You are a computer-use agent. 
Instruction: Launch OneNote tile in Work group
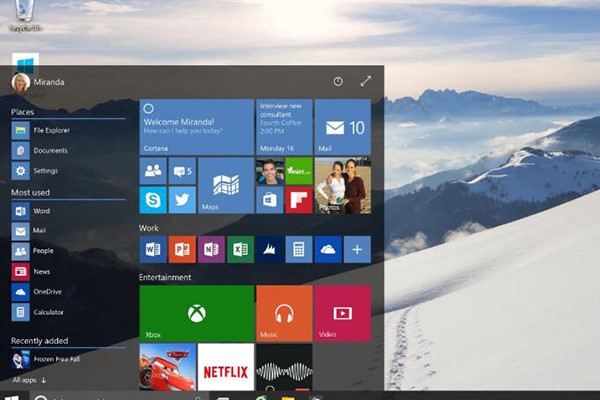click(x=212, y=250)
